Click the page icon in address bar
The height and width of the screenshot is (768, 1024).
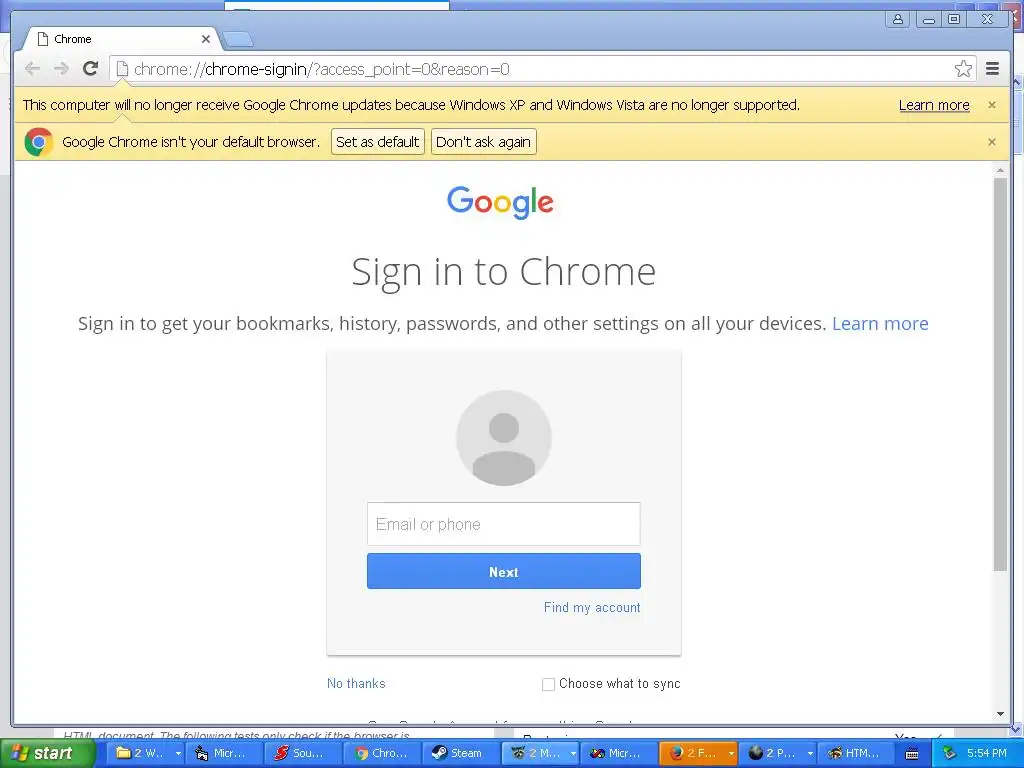click(x=122, y=69)
